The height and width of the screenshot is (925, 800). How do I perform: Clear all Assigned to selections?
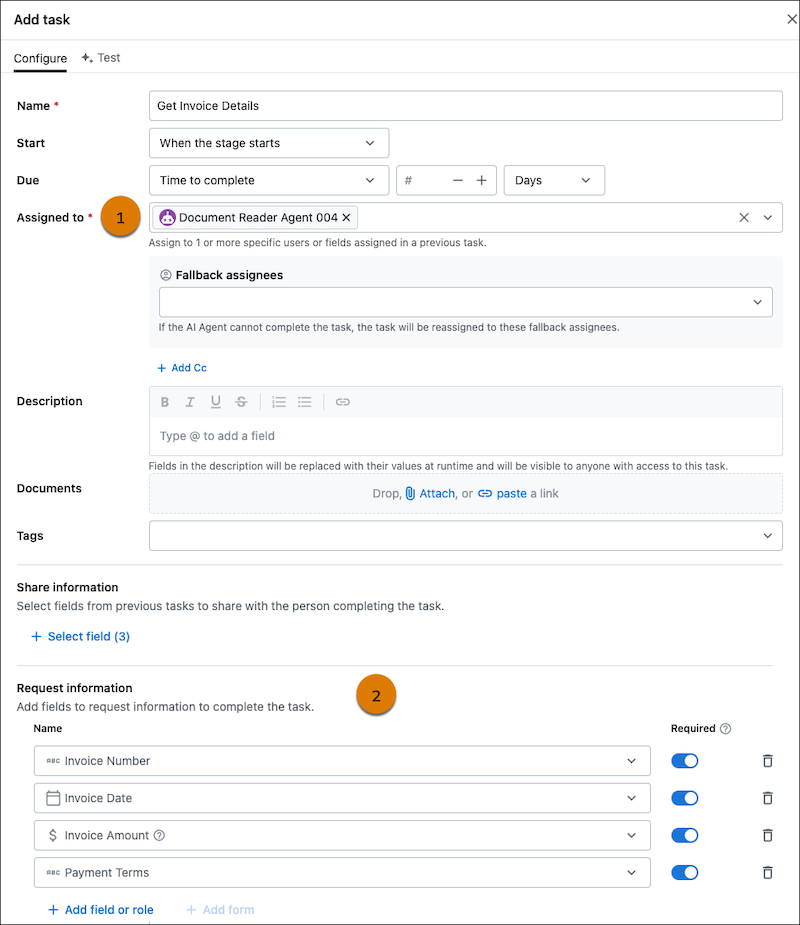tap(744, 217)
